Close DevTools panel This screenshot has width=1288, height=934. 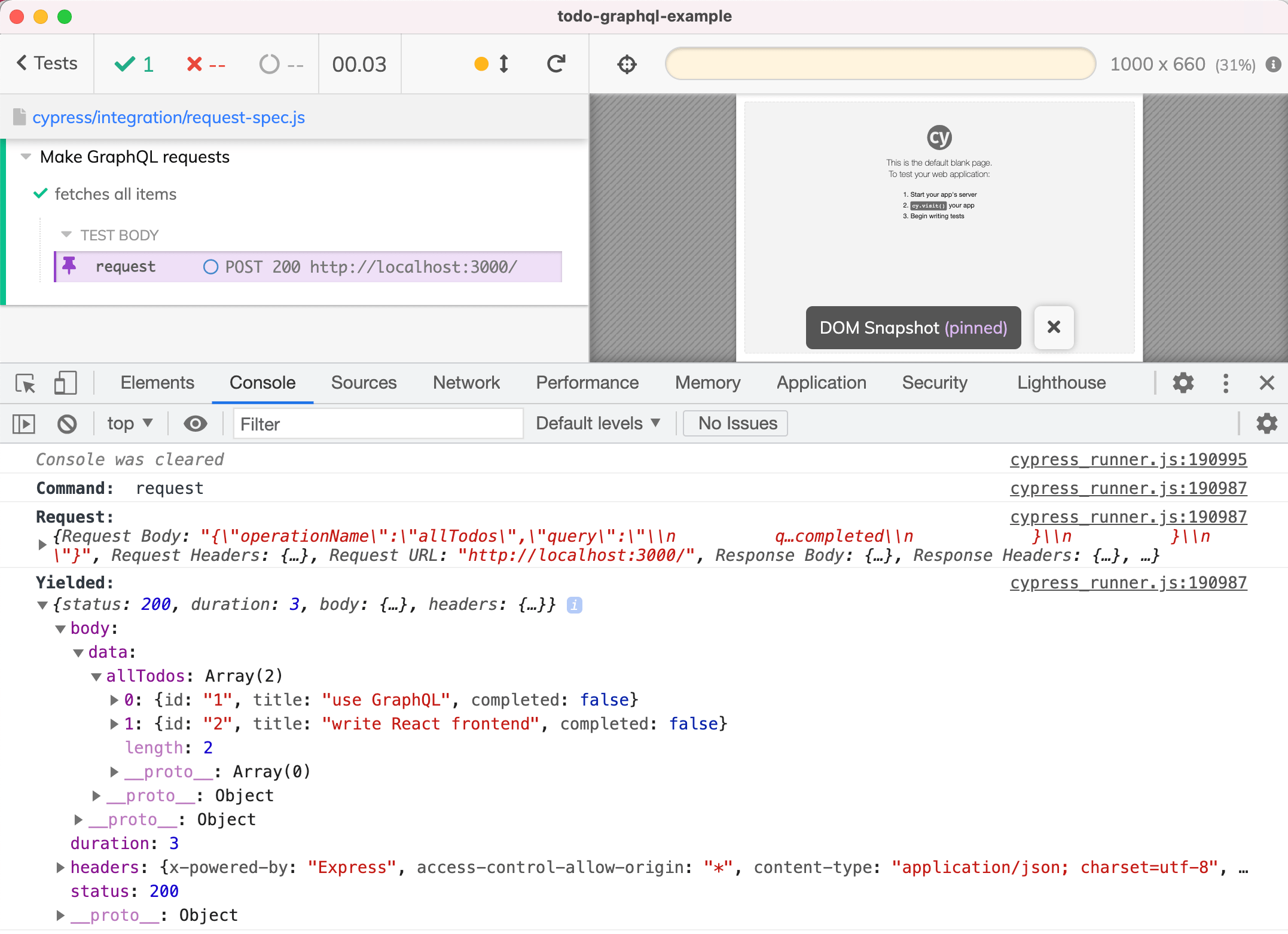click(x=1266, y=383)
